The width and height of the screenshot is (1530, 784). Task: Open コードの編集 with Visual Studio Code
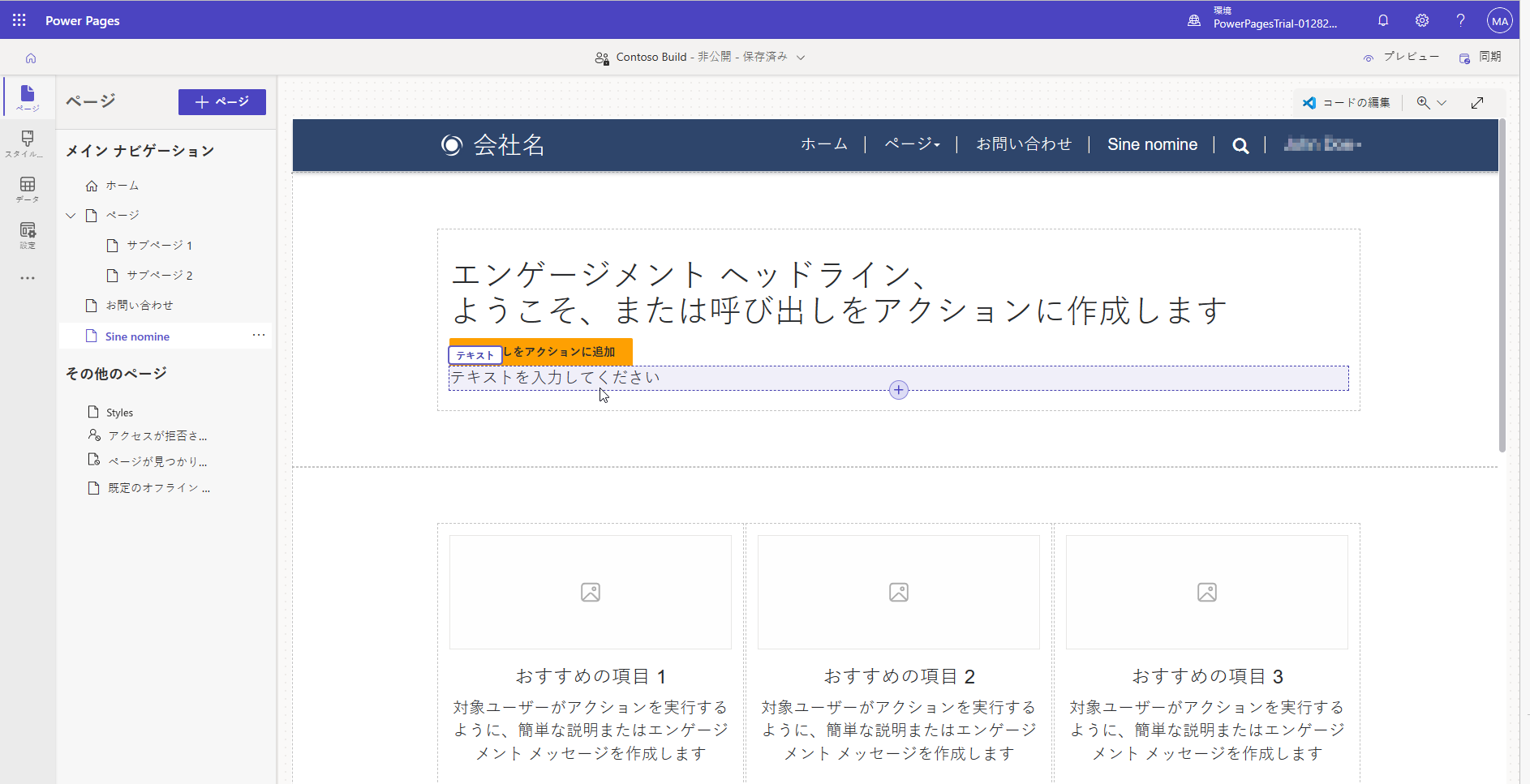pyautogui.click(x=1347, y=102)
